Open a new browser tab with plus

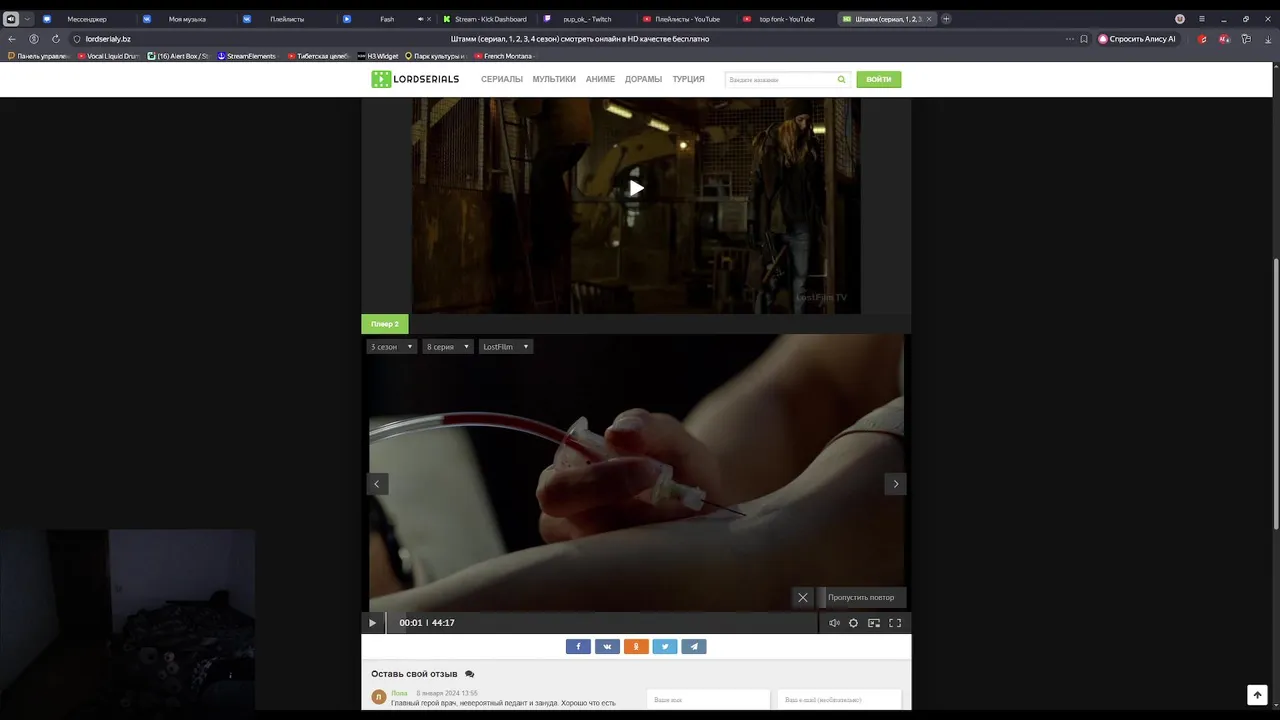947,19
